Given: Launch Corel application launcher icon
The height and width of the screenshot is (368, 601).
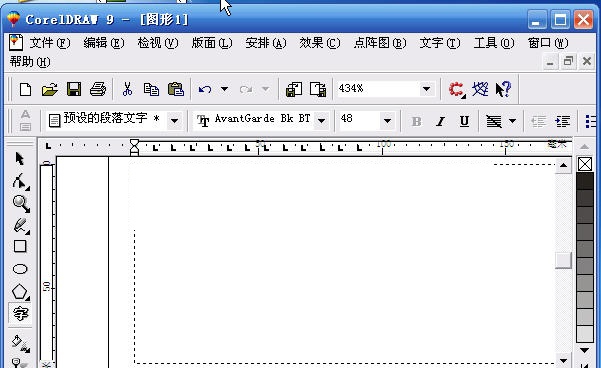Looking at the screenshot, I should click(456, 90).
